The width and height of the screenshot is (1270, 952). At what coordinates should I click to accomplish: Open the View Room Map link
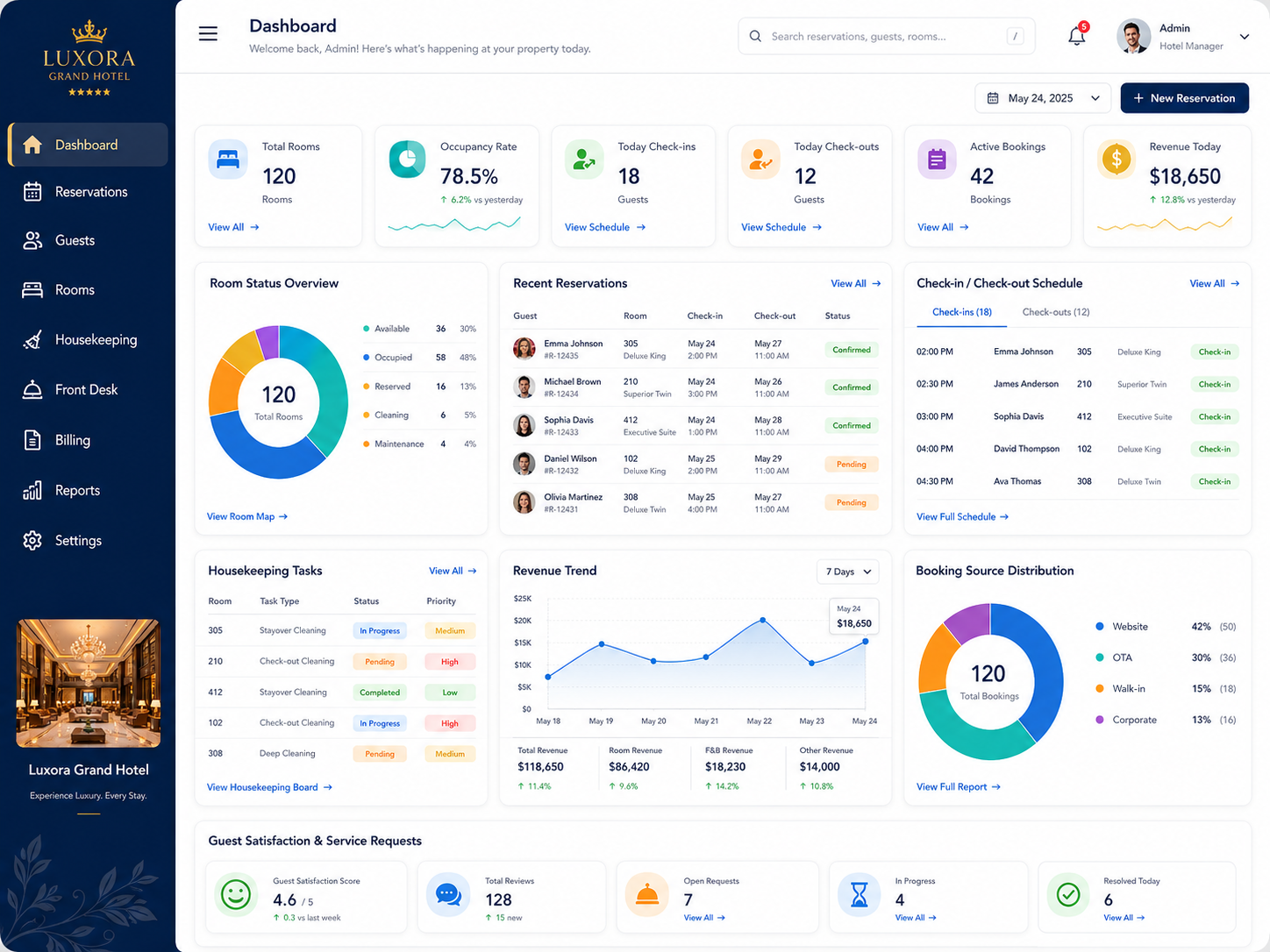pos(247,516)
